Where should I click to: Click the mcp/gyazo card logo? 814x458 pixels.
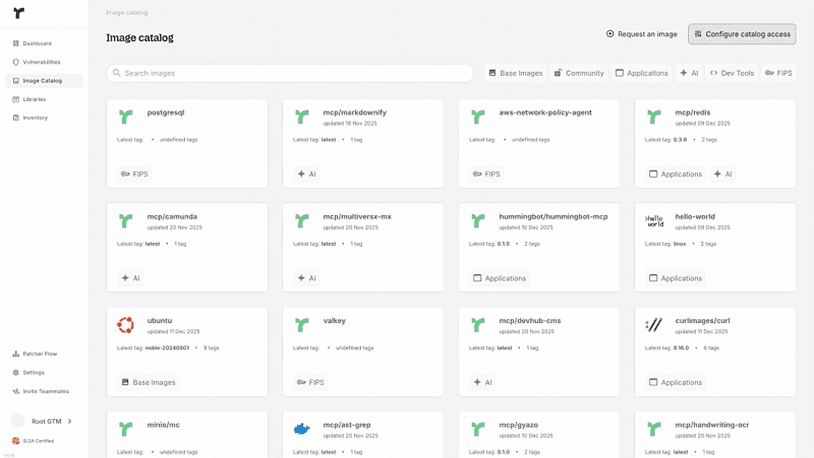pyautogui.click(x=478, y=429)
